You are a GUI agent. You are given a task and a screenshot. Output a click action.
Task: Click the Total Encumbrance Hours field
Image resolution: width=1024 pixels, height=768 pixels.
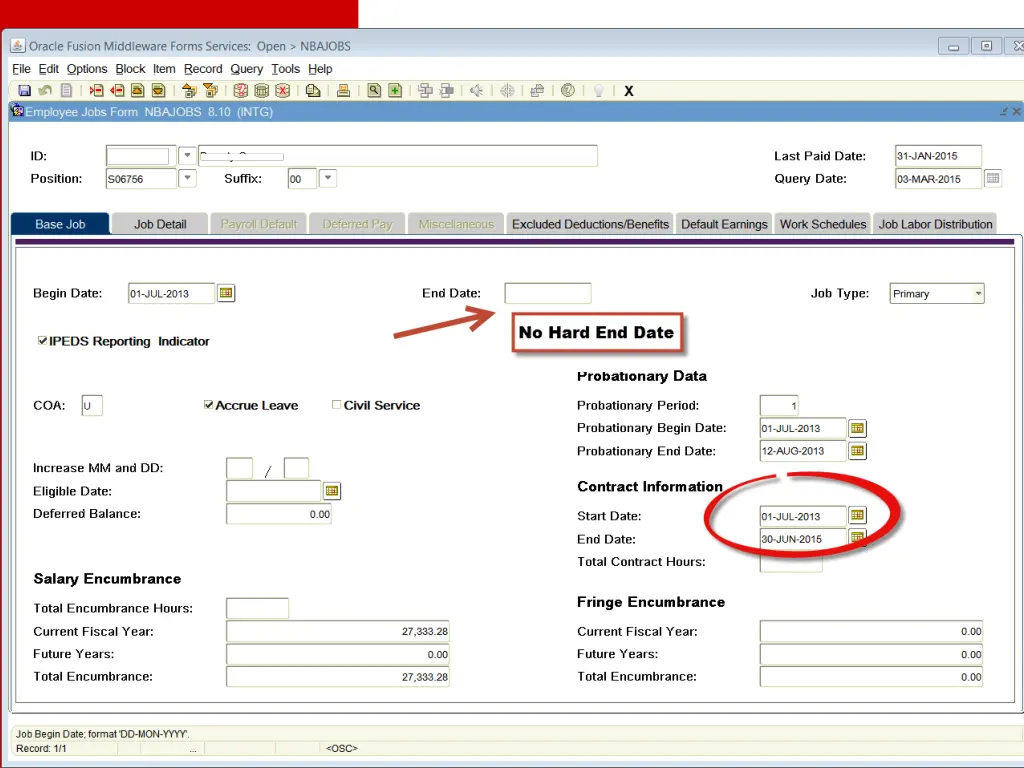tap(257, 608)
